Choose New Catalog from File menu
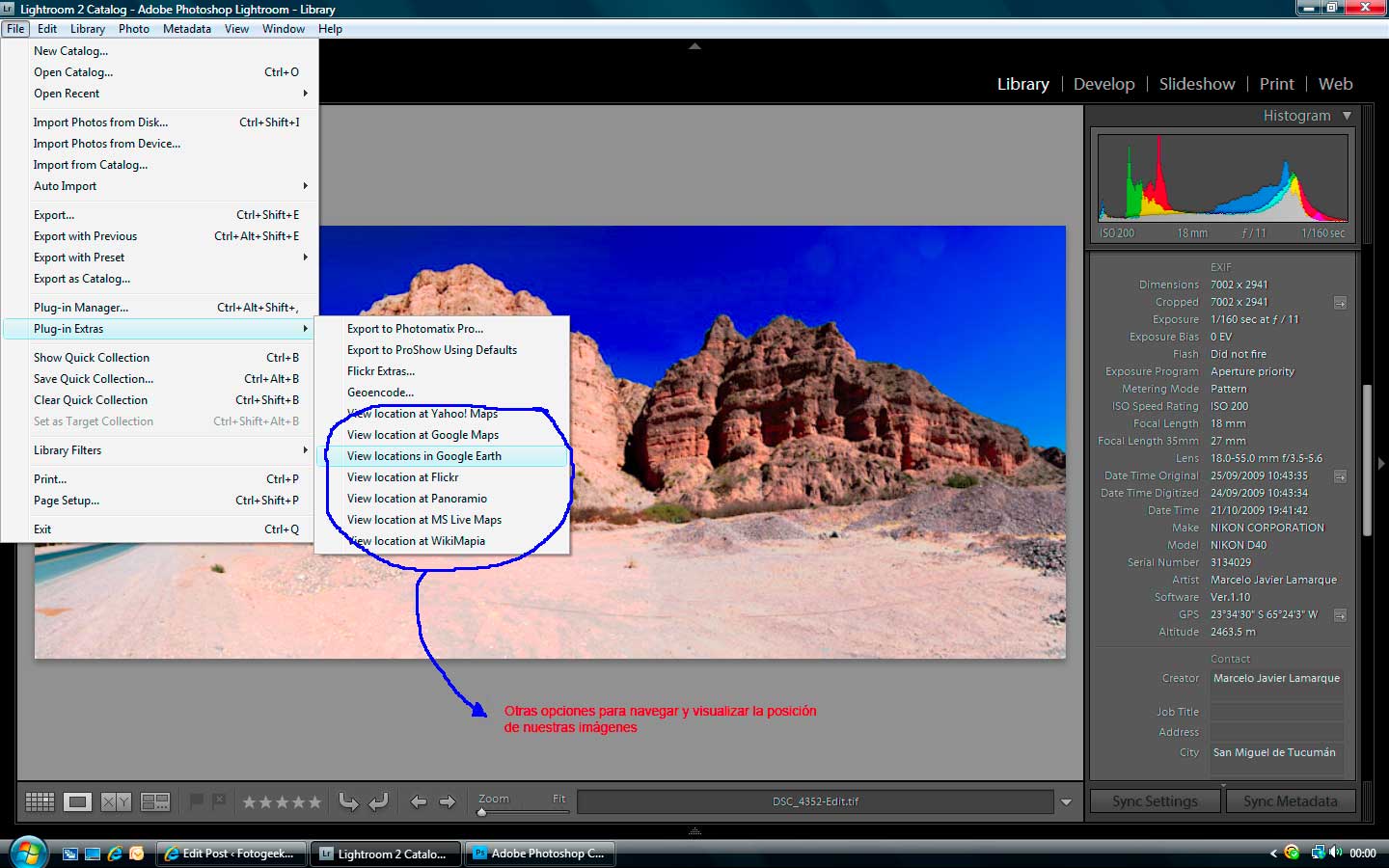1389x868 pixels. click(x=160, y=51)
